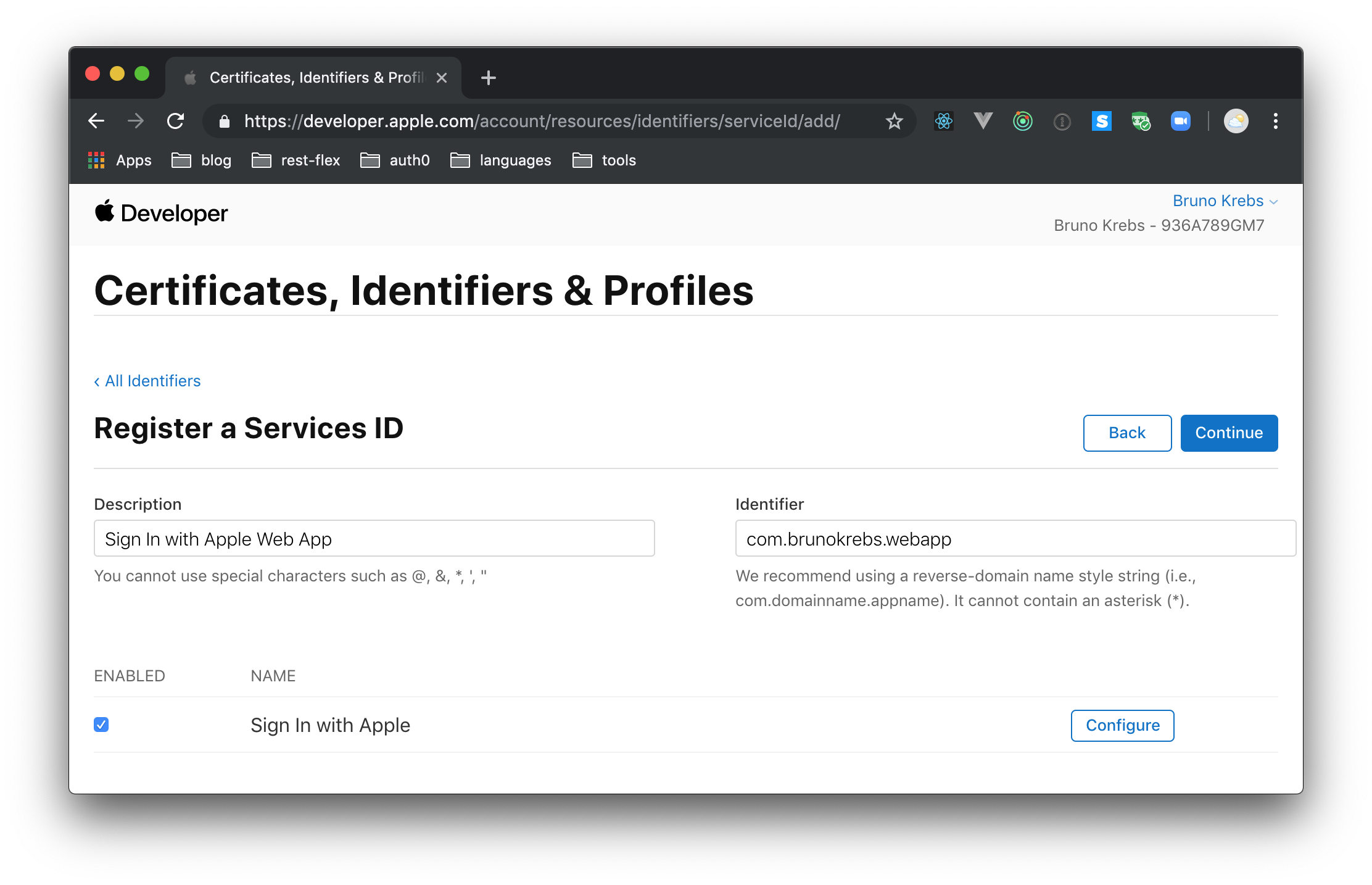Select the Certificates, Identifiers & Profiles browser tab
Viewport: 1372px width, 885px height.
point(315,78)
